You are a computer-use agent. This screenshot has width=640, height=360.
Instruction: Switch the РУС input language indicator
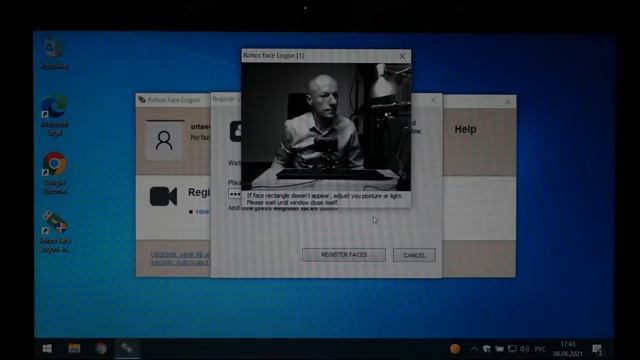(540, 349)
